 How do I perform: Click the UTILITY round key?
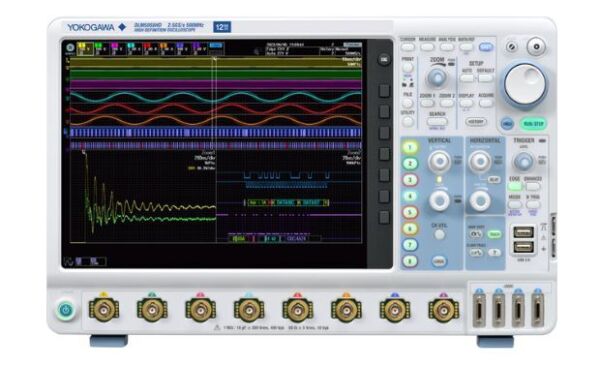point(408,121)
